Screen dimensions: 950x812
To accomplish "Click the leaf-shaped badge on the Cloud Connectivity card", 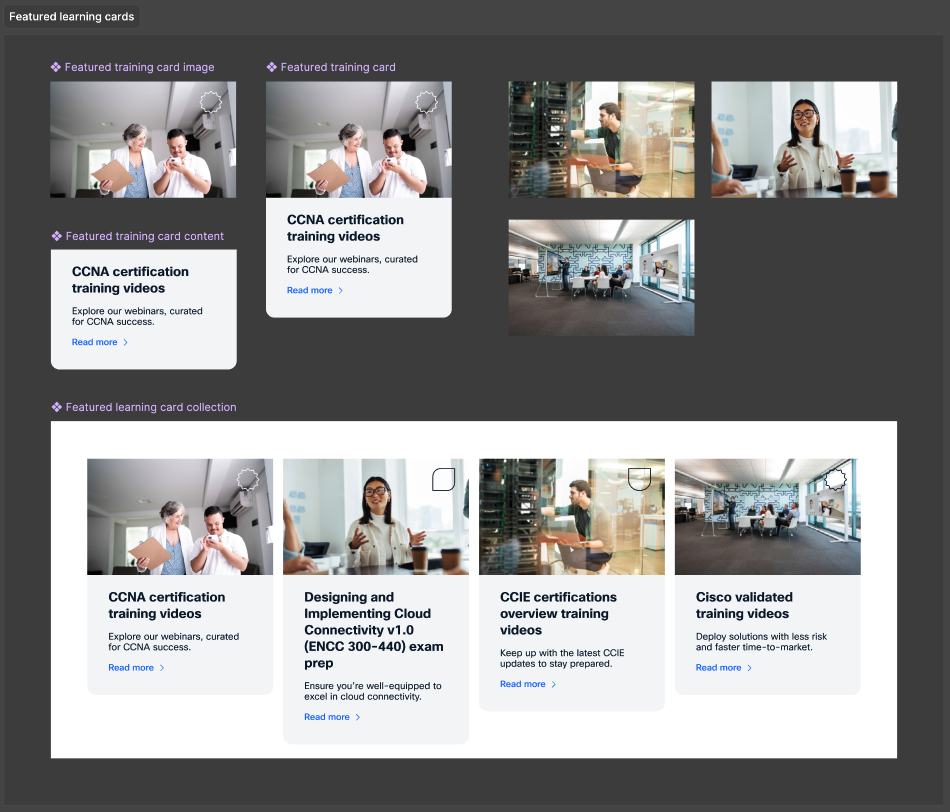I will pyautogui.click(x=443, y=479).
